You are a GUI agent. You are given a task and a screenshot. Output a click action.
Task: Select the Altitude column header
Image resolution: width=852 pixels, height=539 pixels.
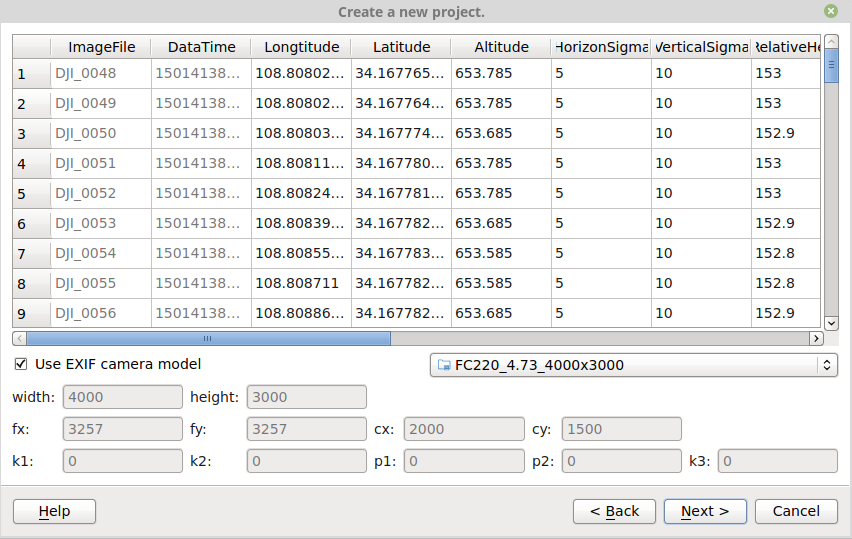501,47
